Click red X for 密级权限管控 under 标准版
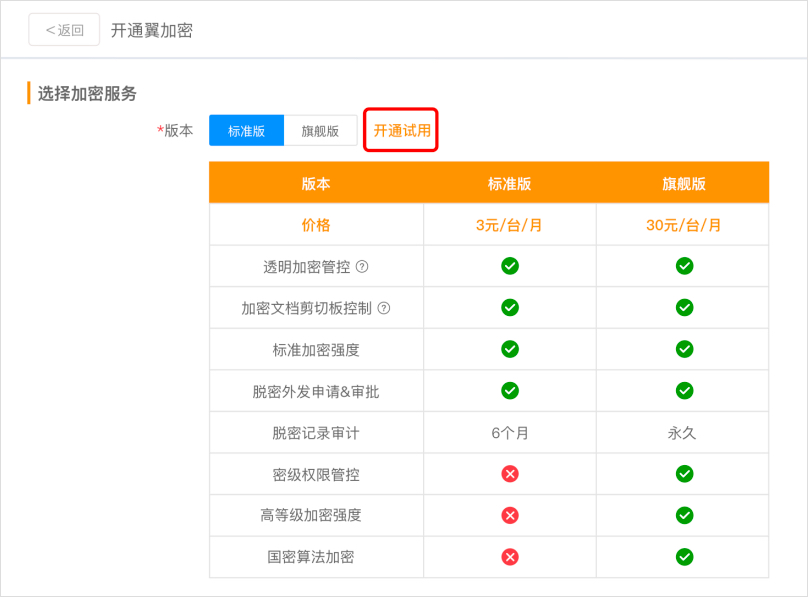808x597 pixels. 511,474
